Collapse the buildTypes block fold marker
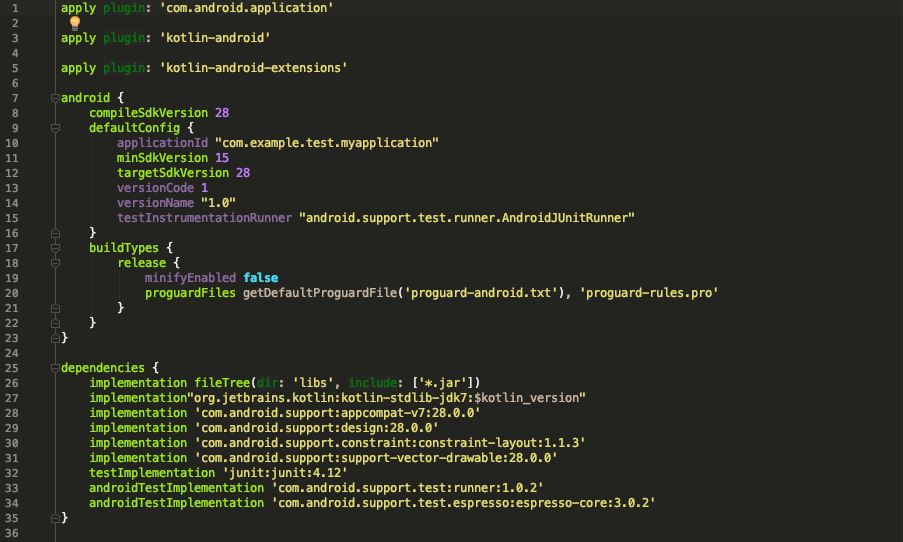Image resolution: width=903 pixels, height=542 pixels. [55, 248]
